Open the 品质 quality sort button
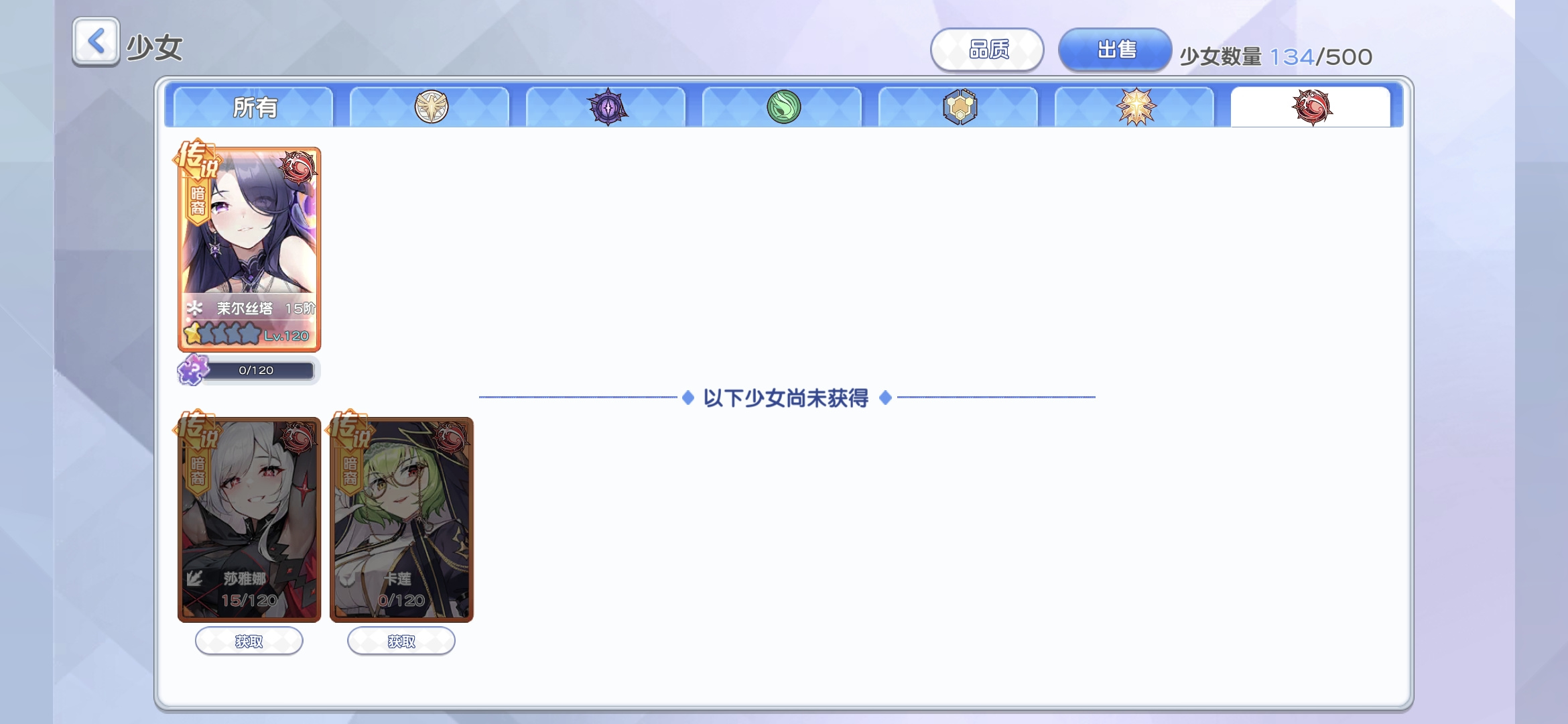 [x=987, y=50]
